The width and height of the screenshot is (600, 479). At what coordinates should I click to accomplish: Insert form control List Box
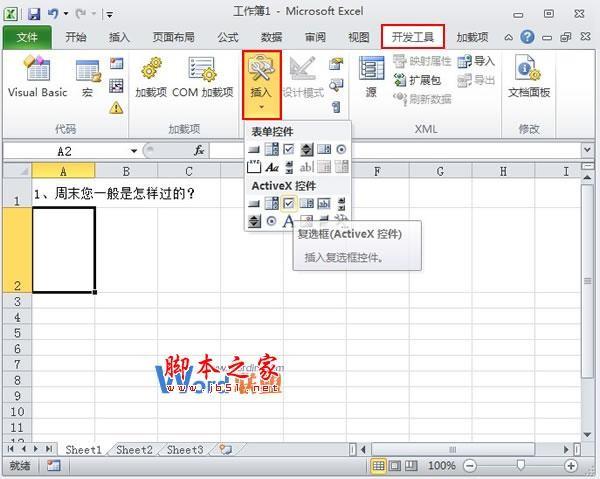coord(324,149)
